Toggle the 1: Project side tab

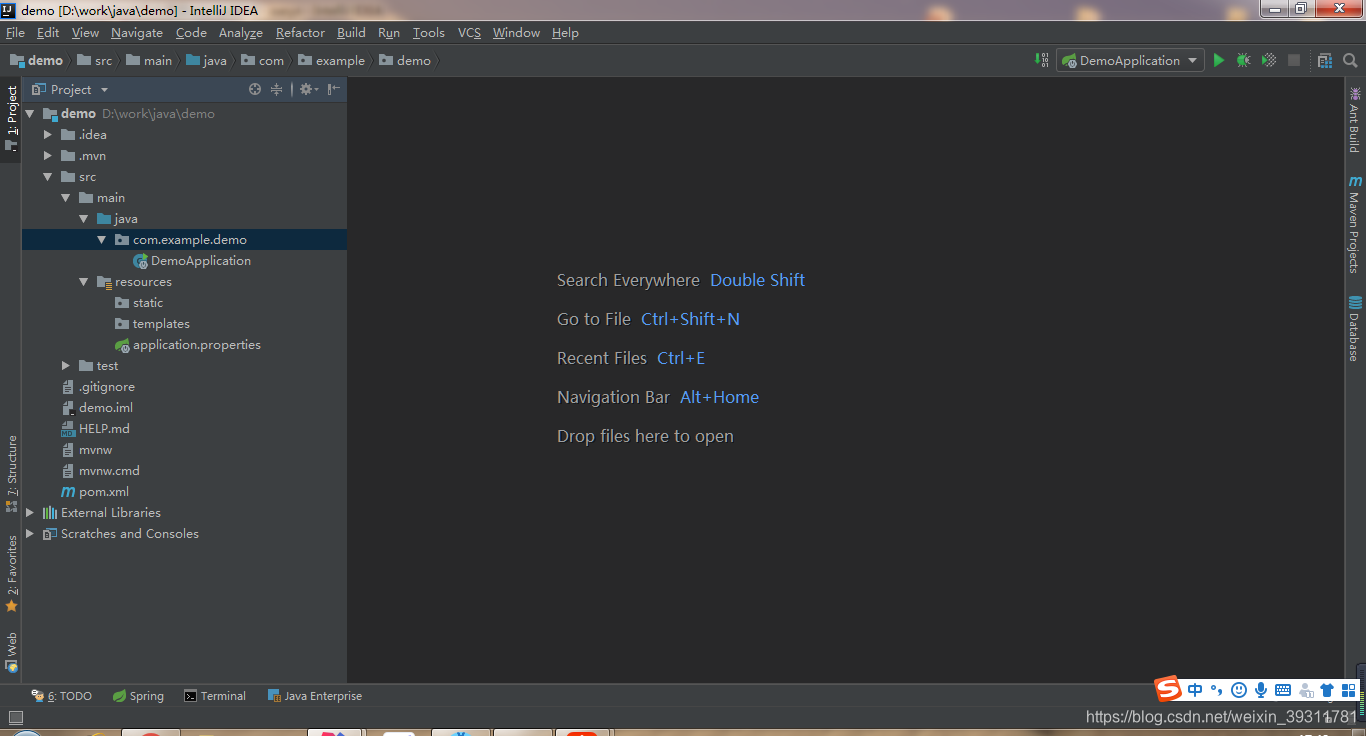pos(11,119)
